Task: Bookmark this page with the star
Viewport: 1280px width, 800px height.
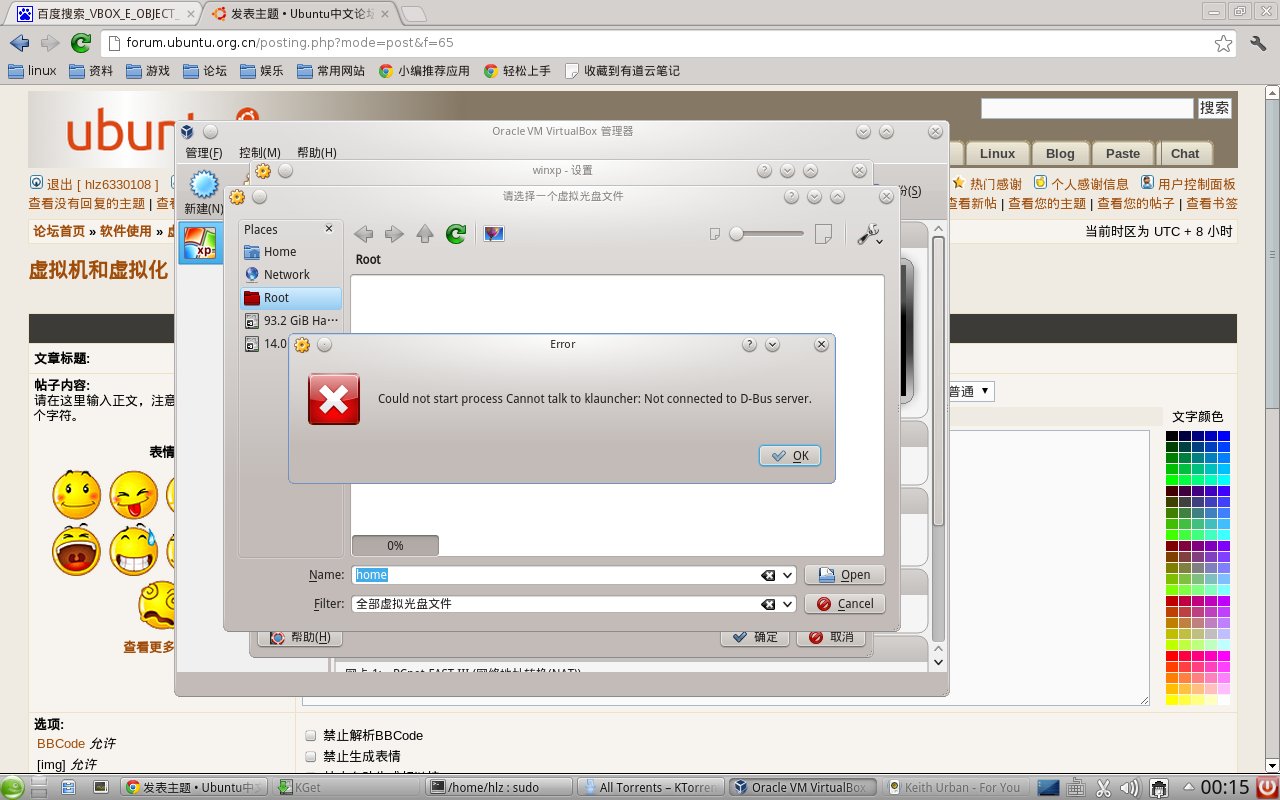Action: pos(1223,43)
